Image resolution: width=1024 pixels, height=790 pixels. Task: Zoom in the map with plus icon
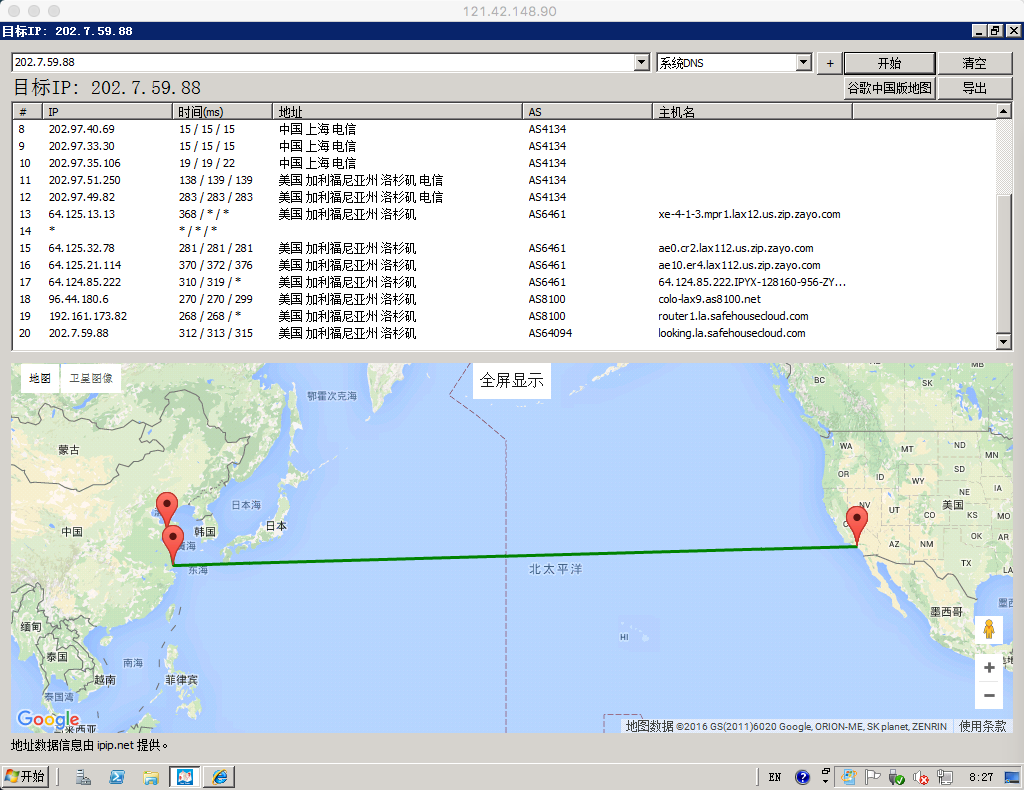click(989, 667)
